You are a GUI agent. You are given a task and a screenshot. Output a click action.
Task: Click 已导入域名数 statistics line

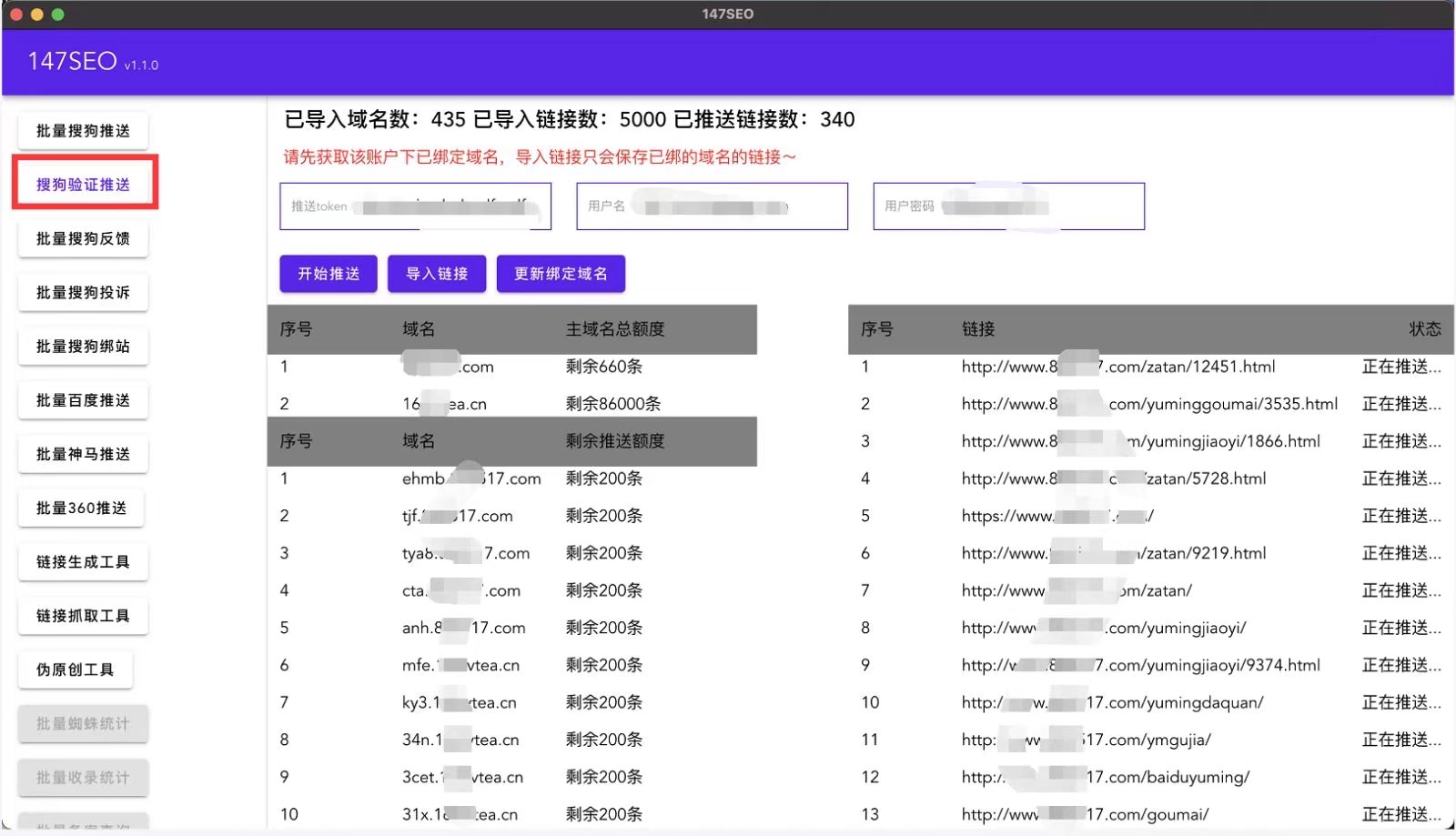coord(570,119)
